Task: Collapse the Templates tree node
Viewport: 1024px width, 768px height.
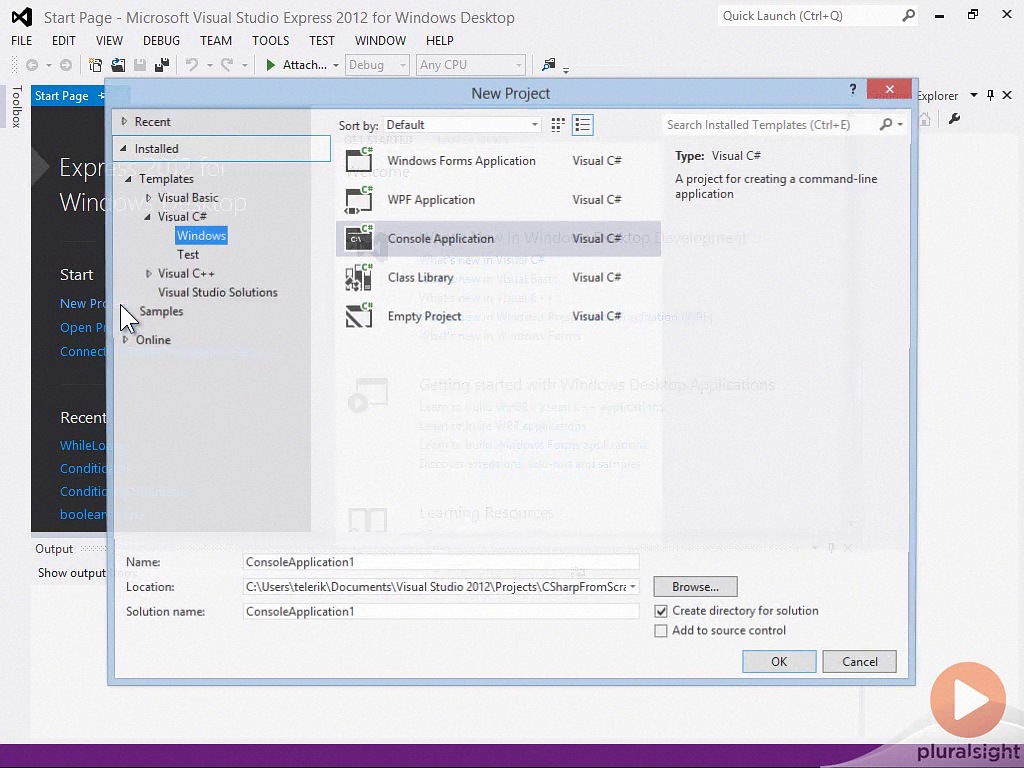Action: (129, 179)
